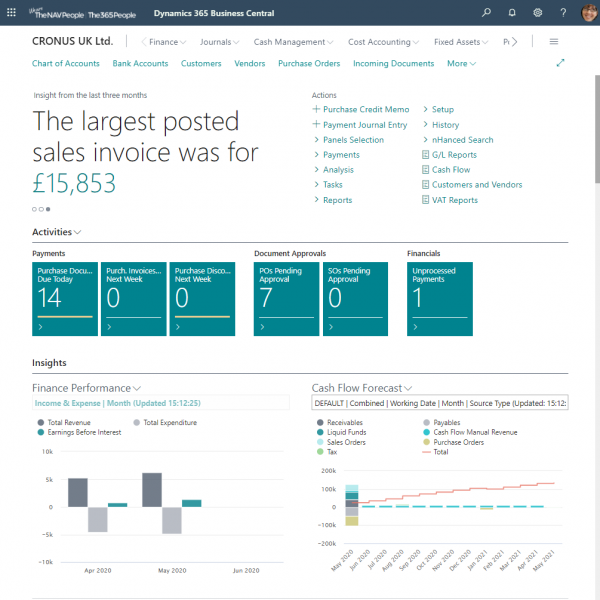This screenshot has height=600, width=600.
Task: Toggle Earnings Before Interest legend series
Action: 79,432
